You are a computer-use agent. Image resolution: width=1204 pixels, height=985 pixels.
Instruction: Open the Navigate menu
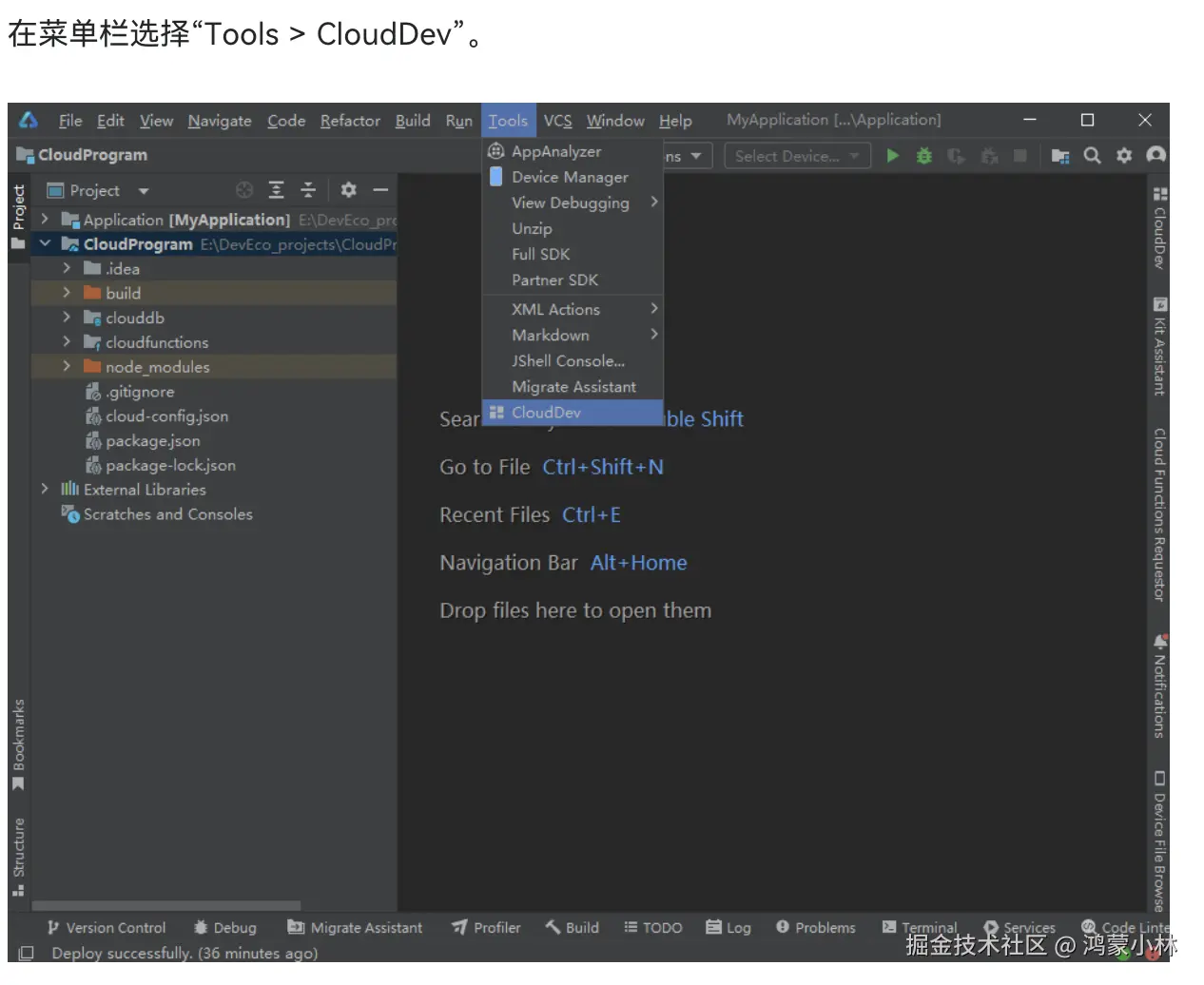[220, 121]
